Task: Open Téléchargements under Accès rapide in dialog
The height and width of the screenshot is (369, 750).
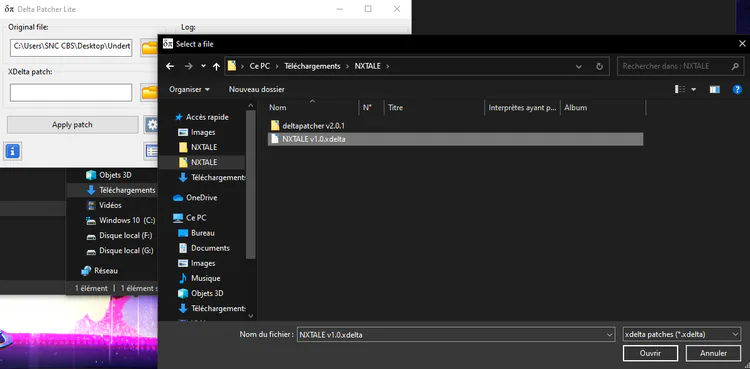Action: (212, 177)
